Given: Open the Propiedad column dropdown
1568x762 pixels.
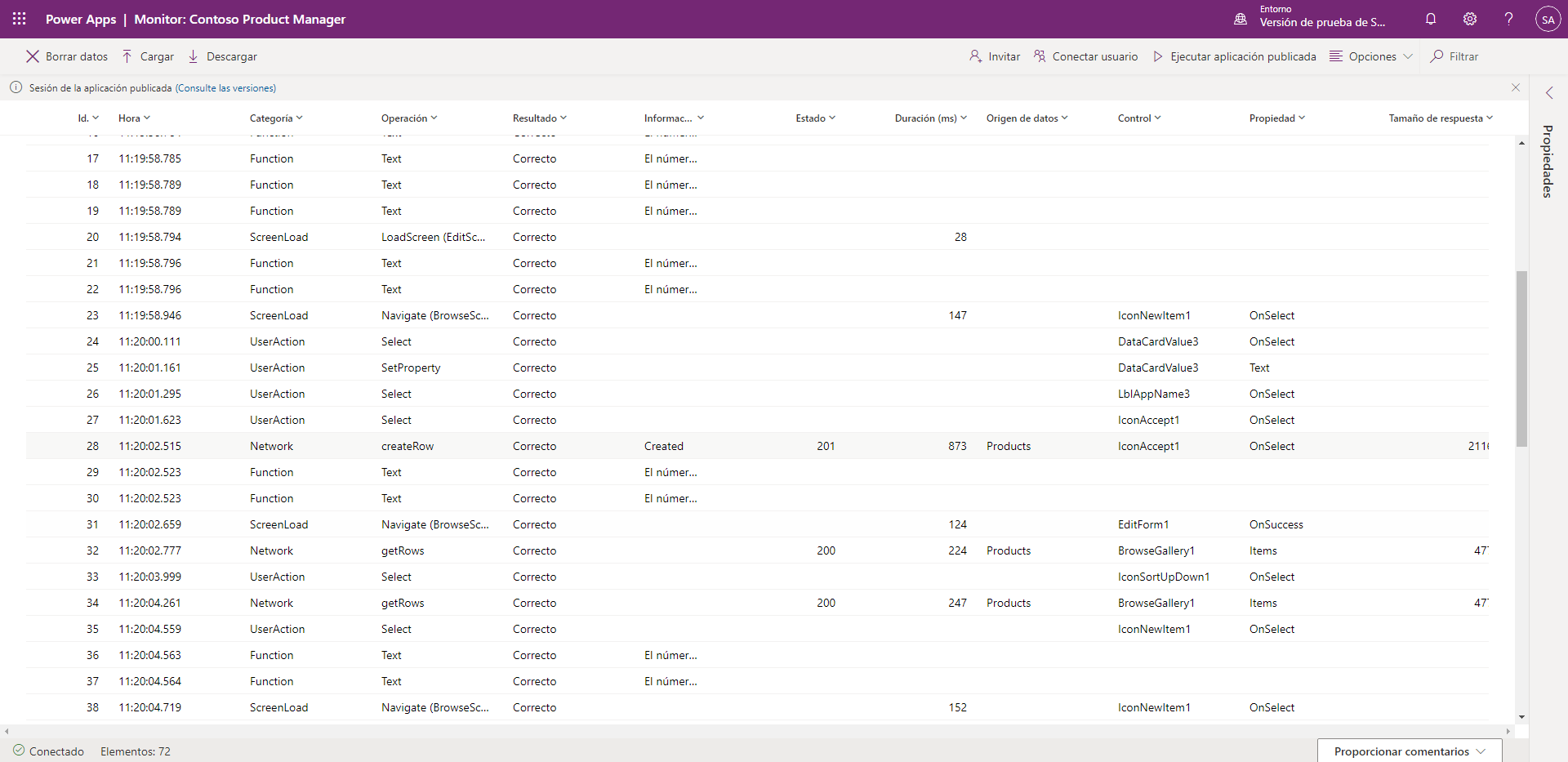Looking at the screenshot, I should 1302,118.
